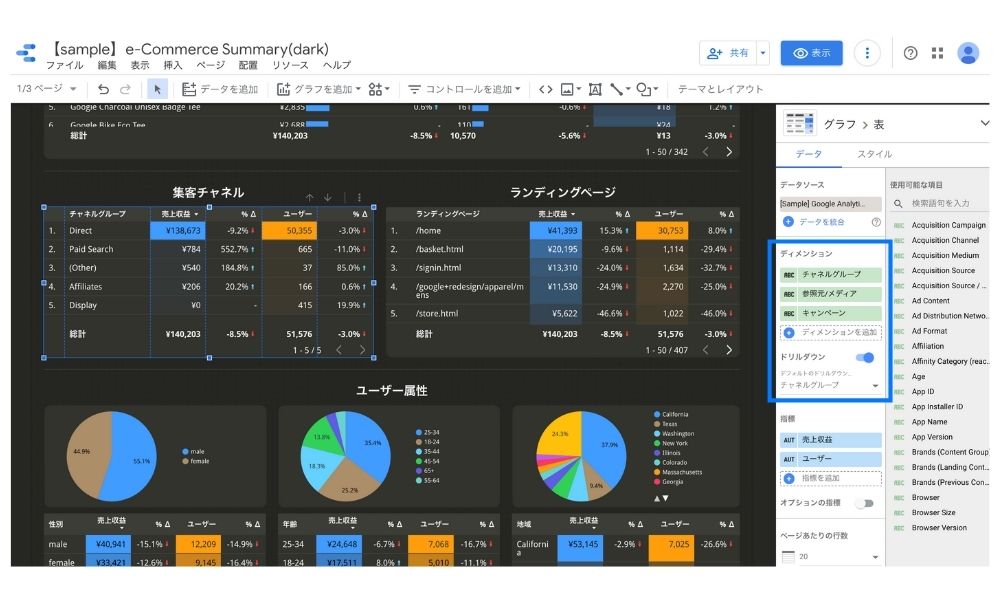The width and height of the screenshot is (1000, 600).
Task: Open the ヘルプ menu
Action: (x=336, y=66)
